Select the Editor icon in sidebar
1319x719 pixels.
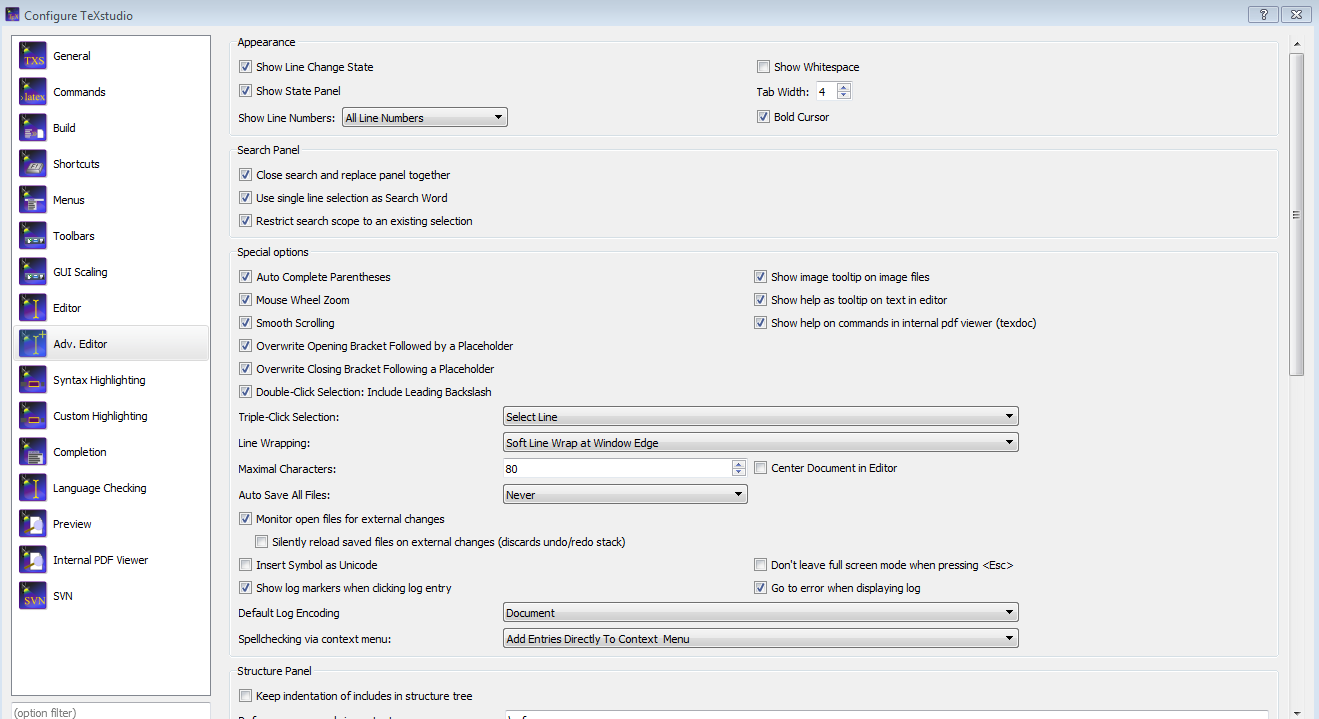(x=33, y=308)
